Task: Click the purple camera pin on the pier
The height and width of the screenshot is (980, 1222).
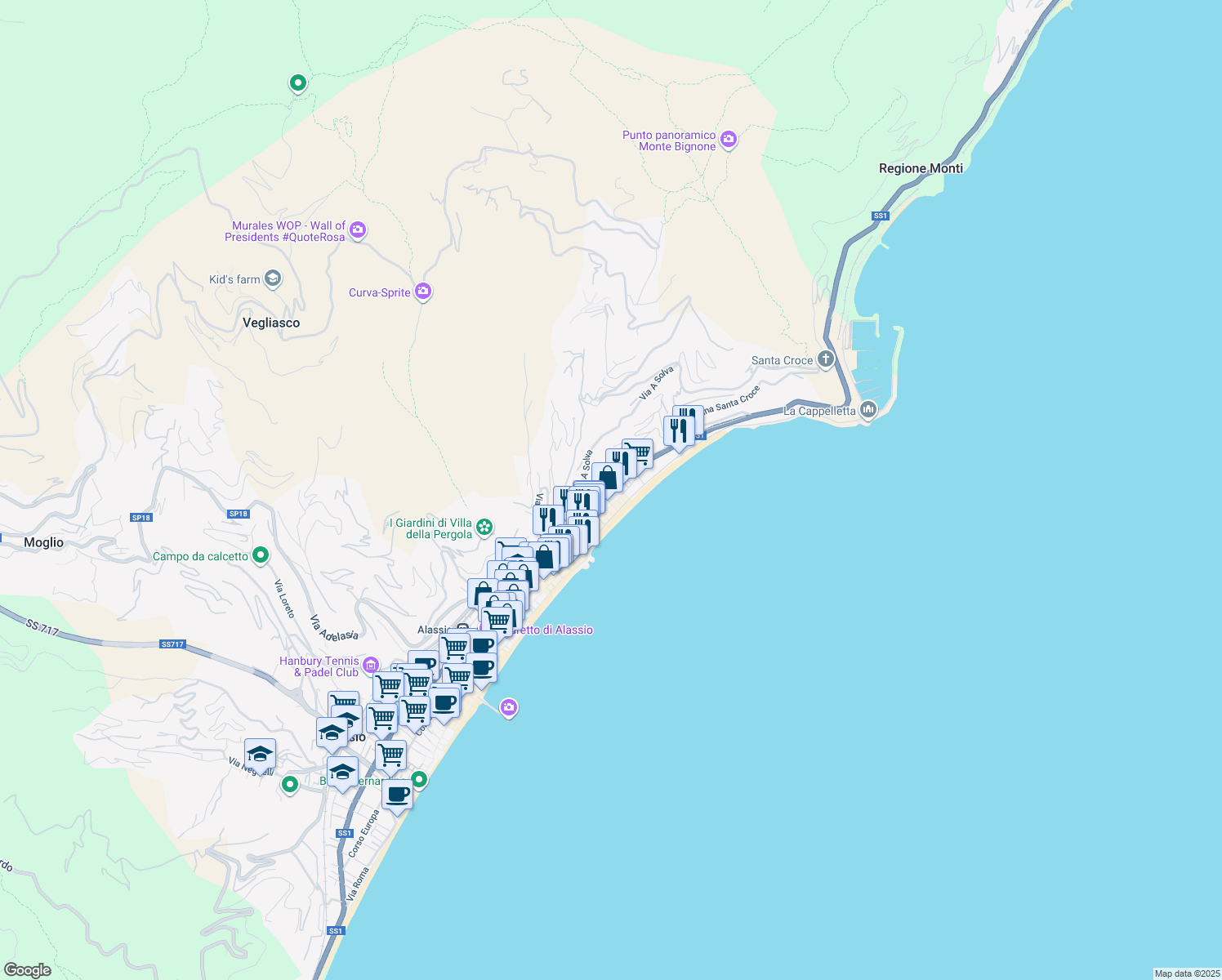Action: point(508,707)
